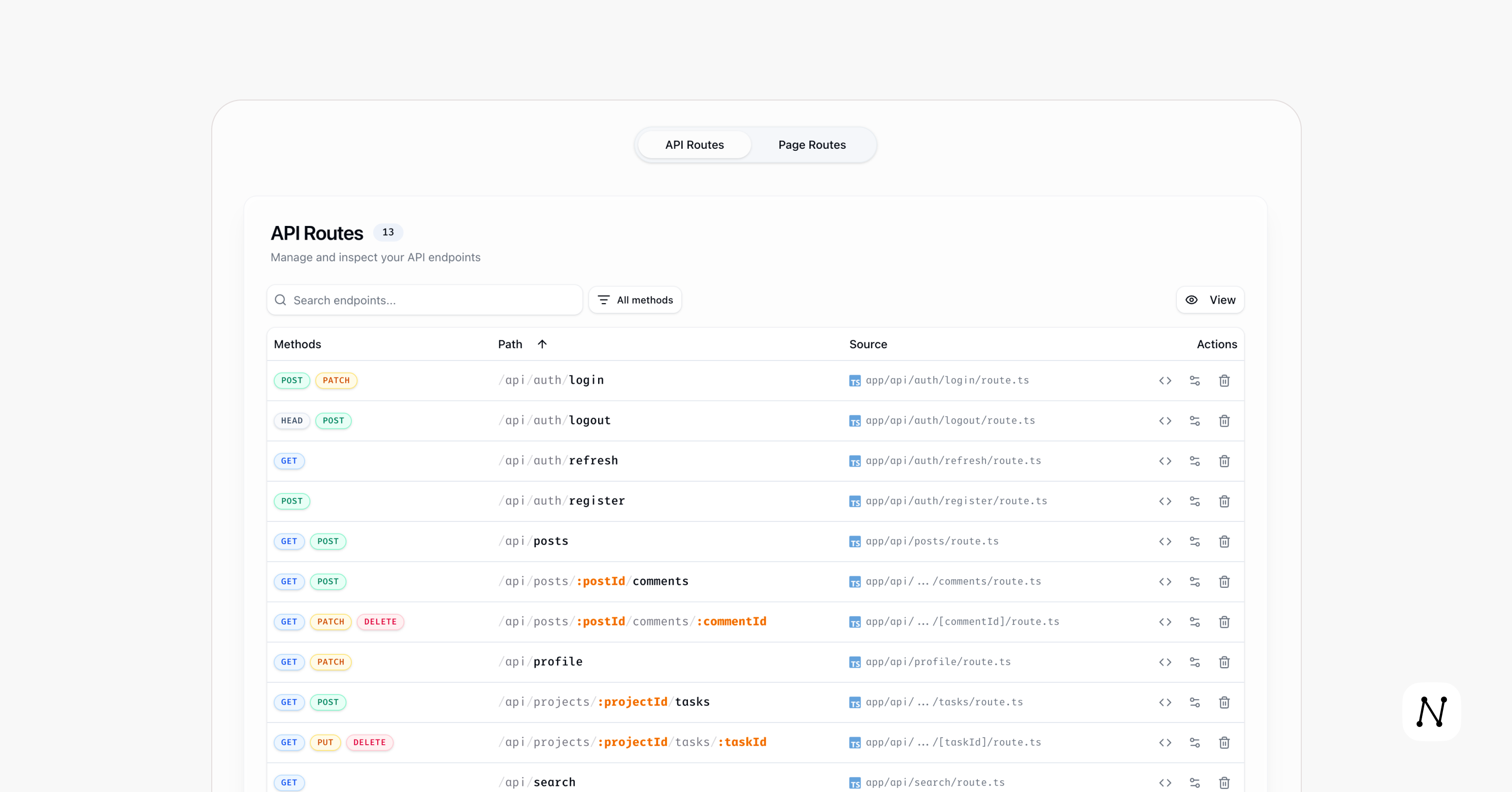Click app/api/auth/login/route.ts source link

(947, 380)
